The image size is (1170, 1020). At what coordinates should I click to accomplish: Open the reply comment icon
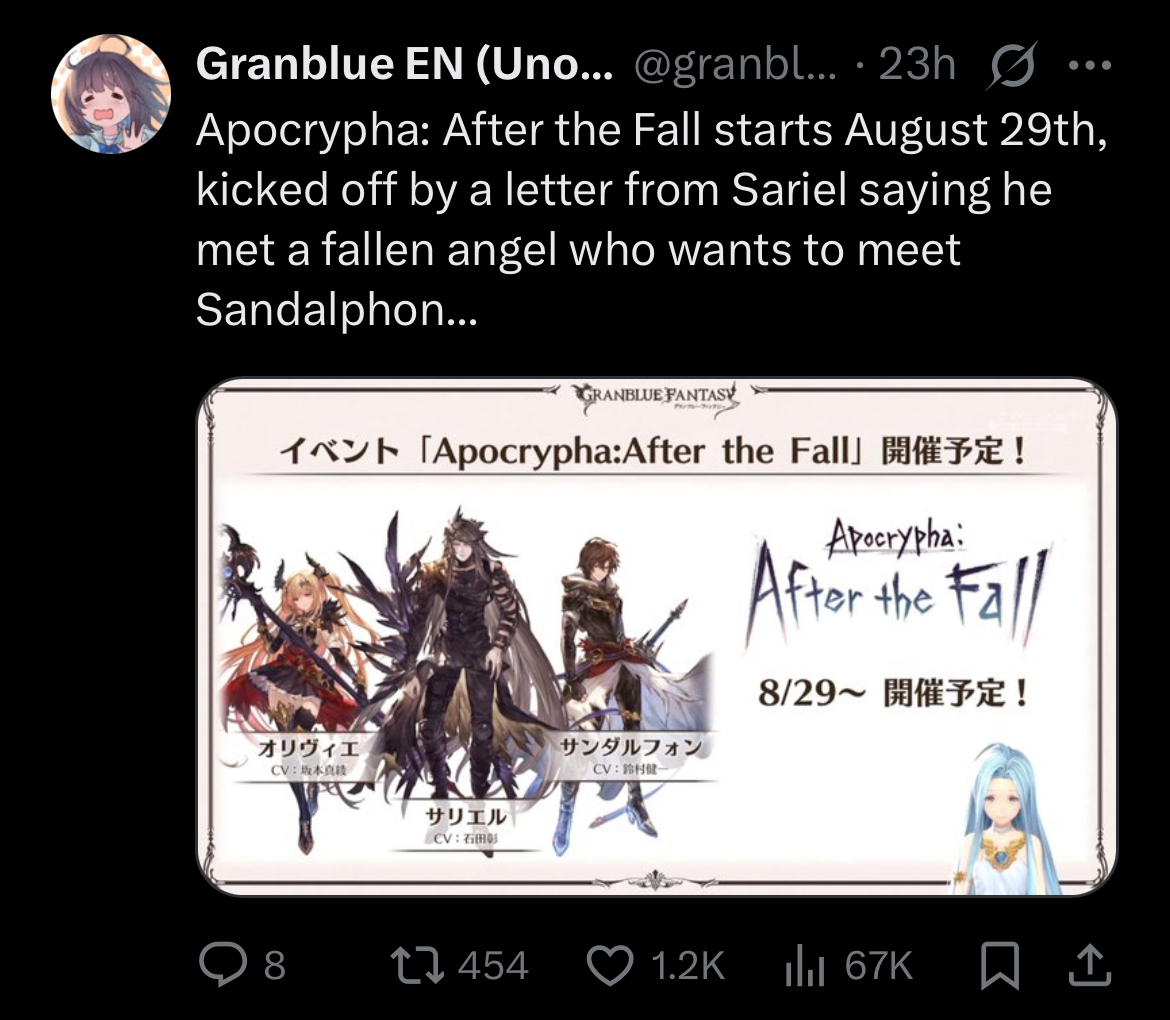coord(222,965)
